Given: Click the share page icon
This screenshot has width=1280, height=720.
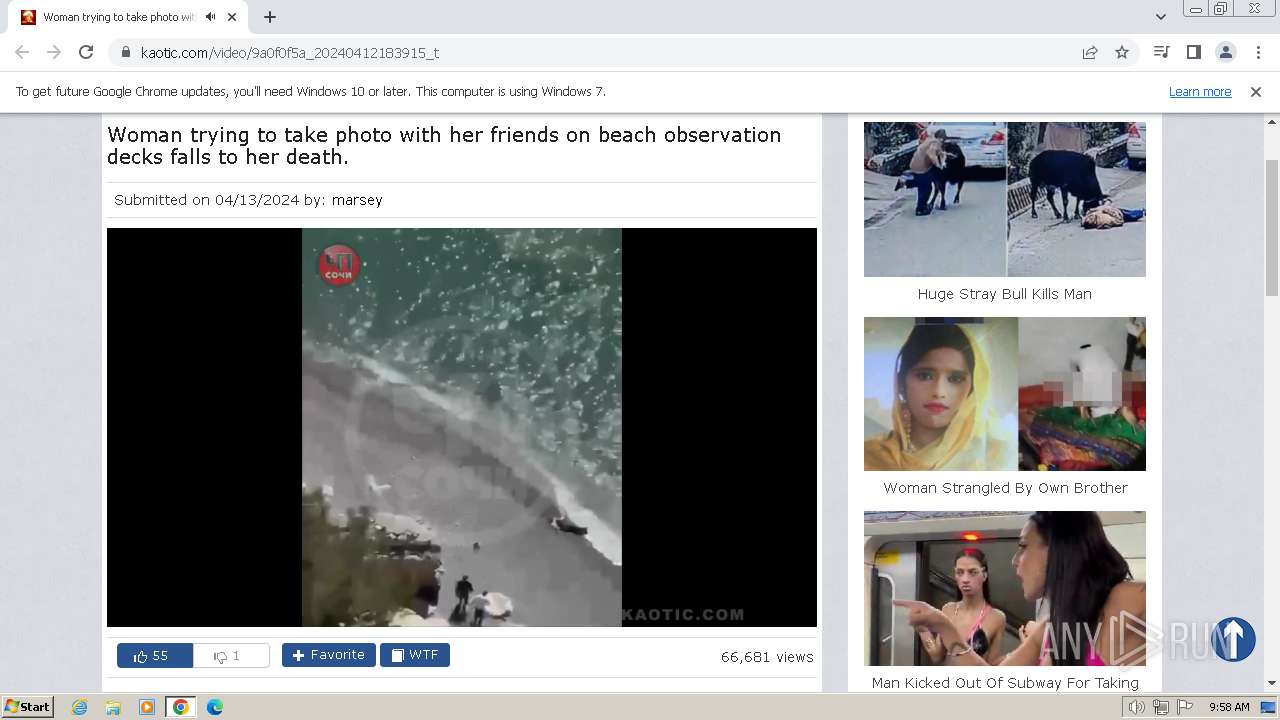Looking at the screenshot, I should click(1090, 52).
